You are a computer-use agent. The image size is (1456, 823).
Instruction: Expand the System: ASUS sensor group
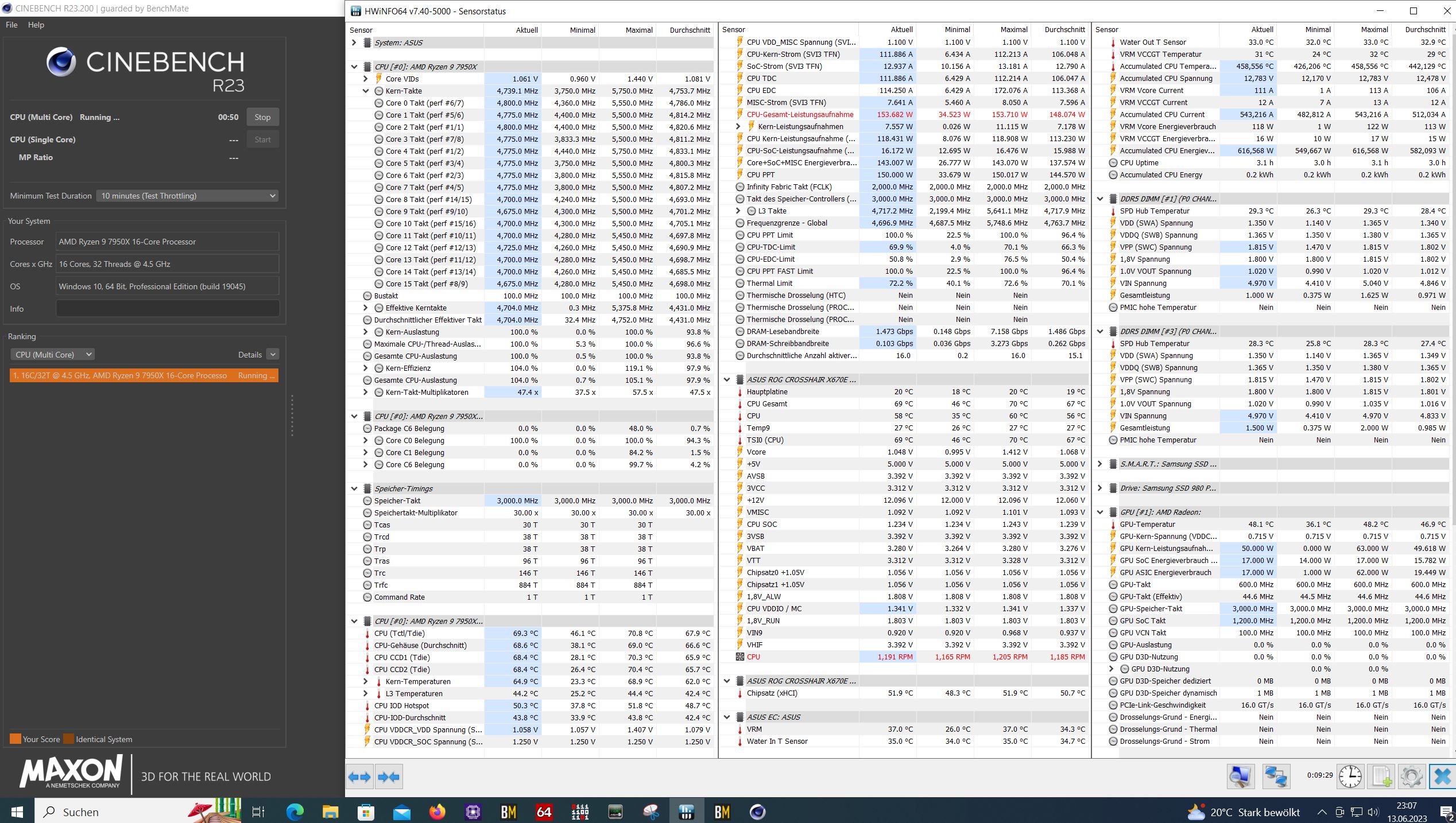pyautogui.click(x=354, y=42)
